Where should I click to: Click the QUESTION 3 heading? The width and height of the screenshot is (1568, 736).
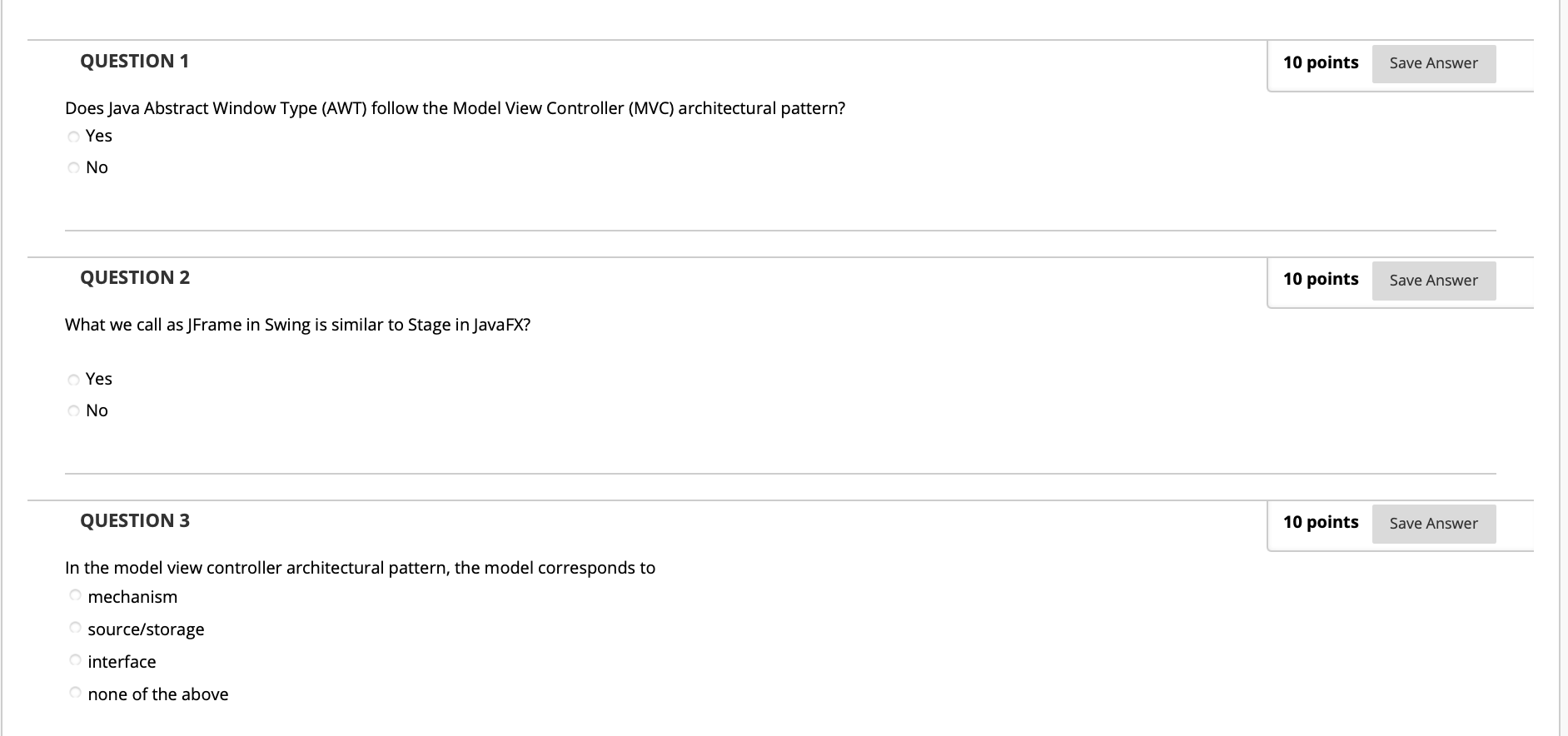click(135, 520)
